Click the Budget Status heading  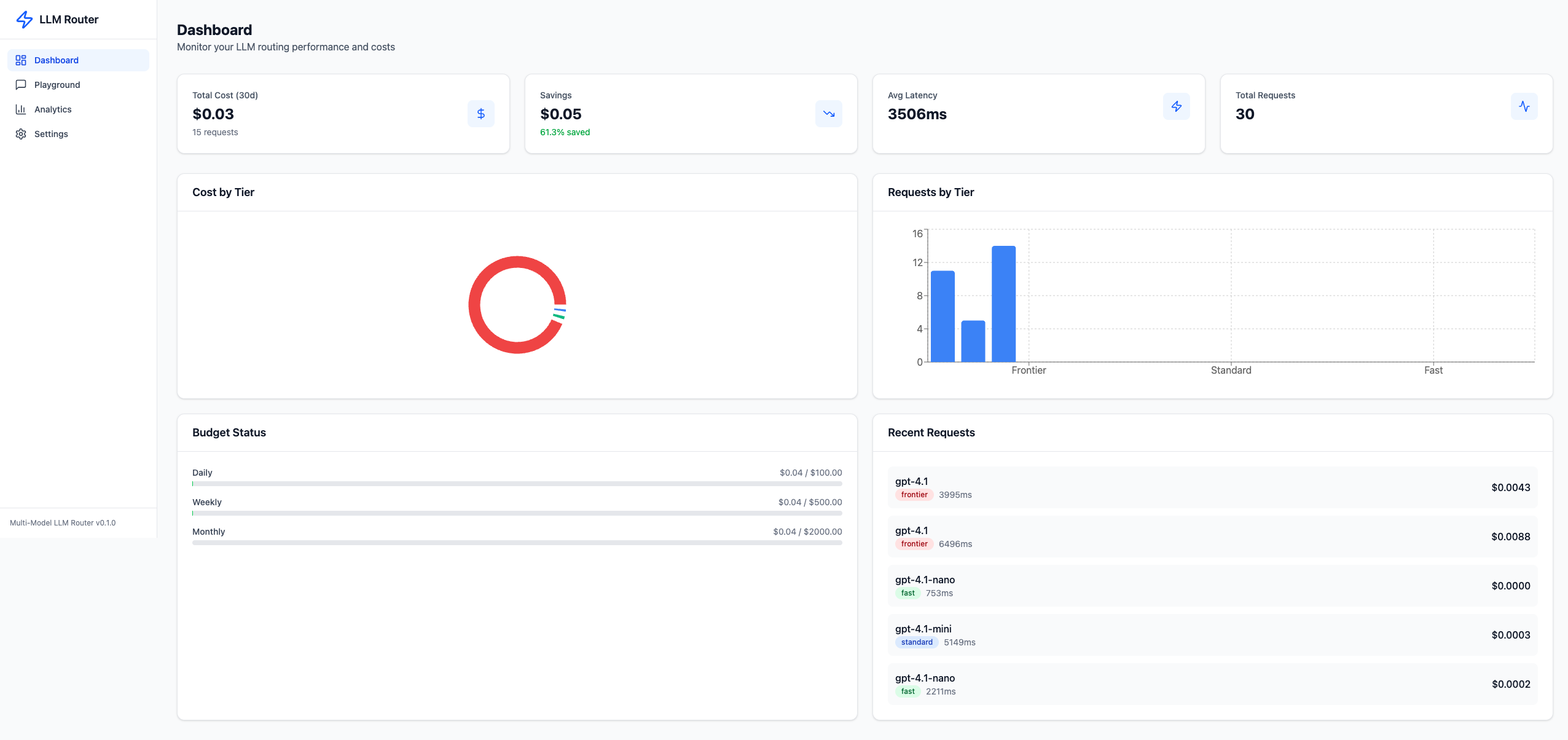229,433
